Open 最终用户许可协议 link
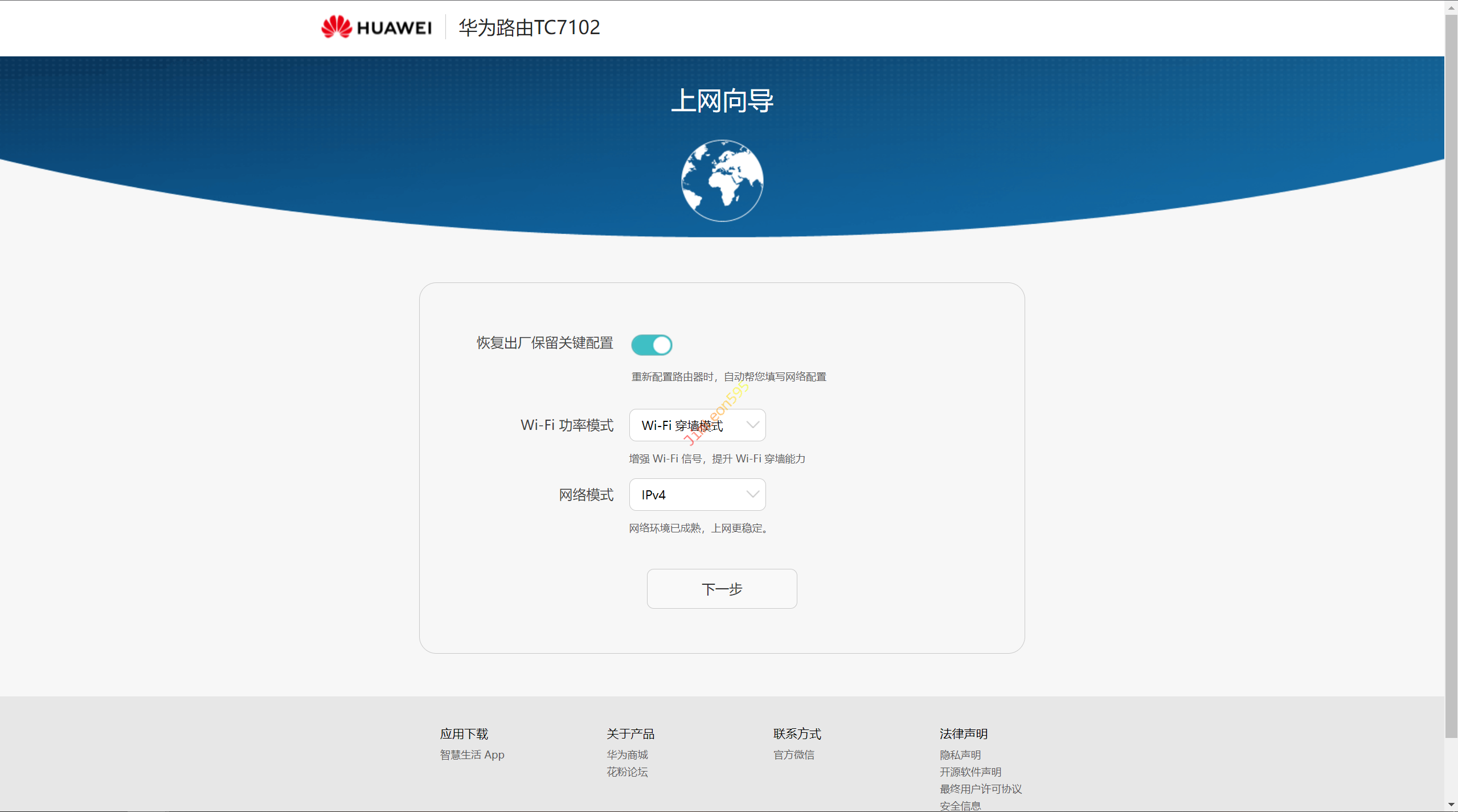 click(x=980, y=789)
